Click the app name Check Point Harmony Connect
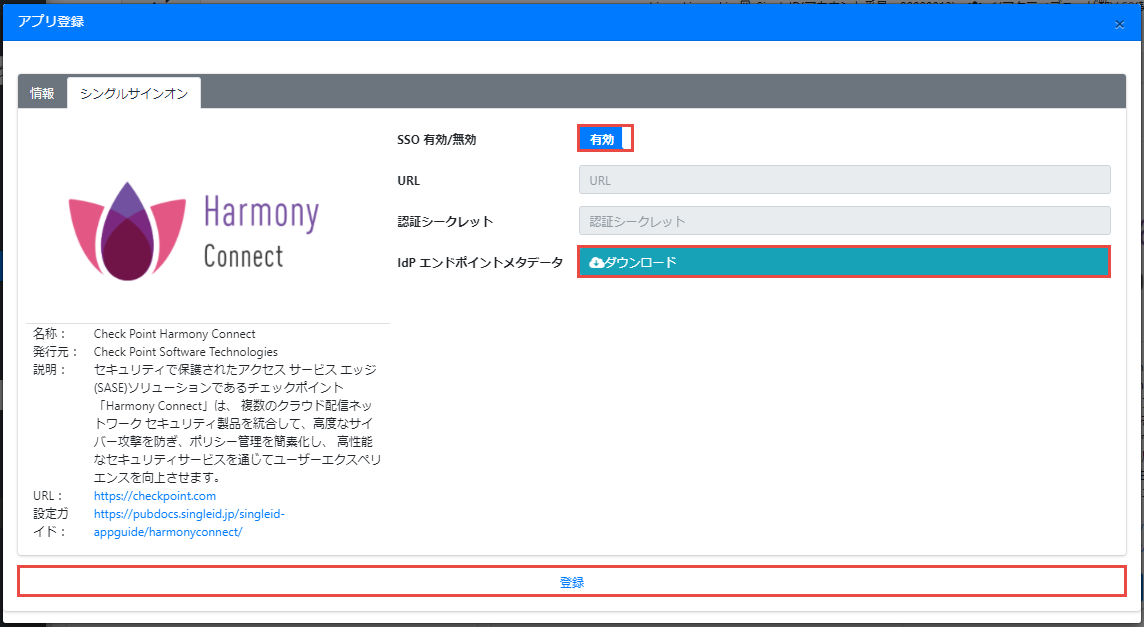Image resolution: width=1144 pixels, height=627 pixels. [x=174, y=334]
